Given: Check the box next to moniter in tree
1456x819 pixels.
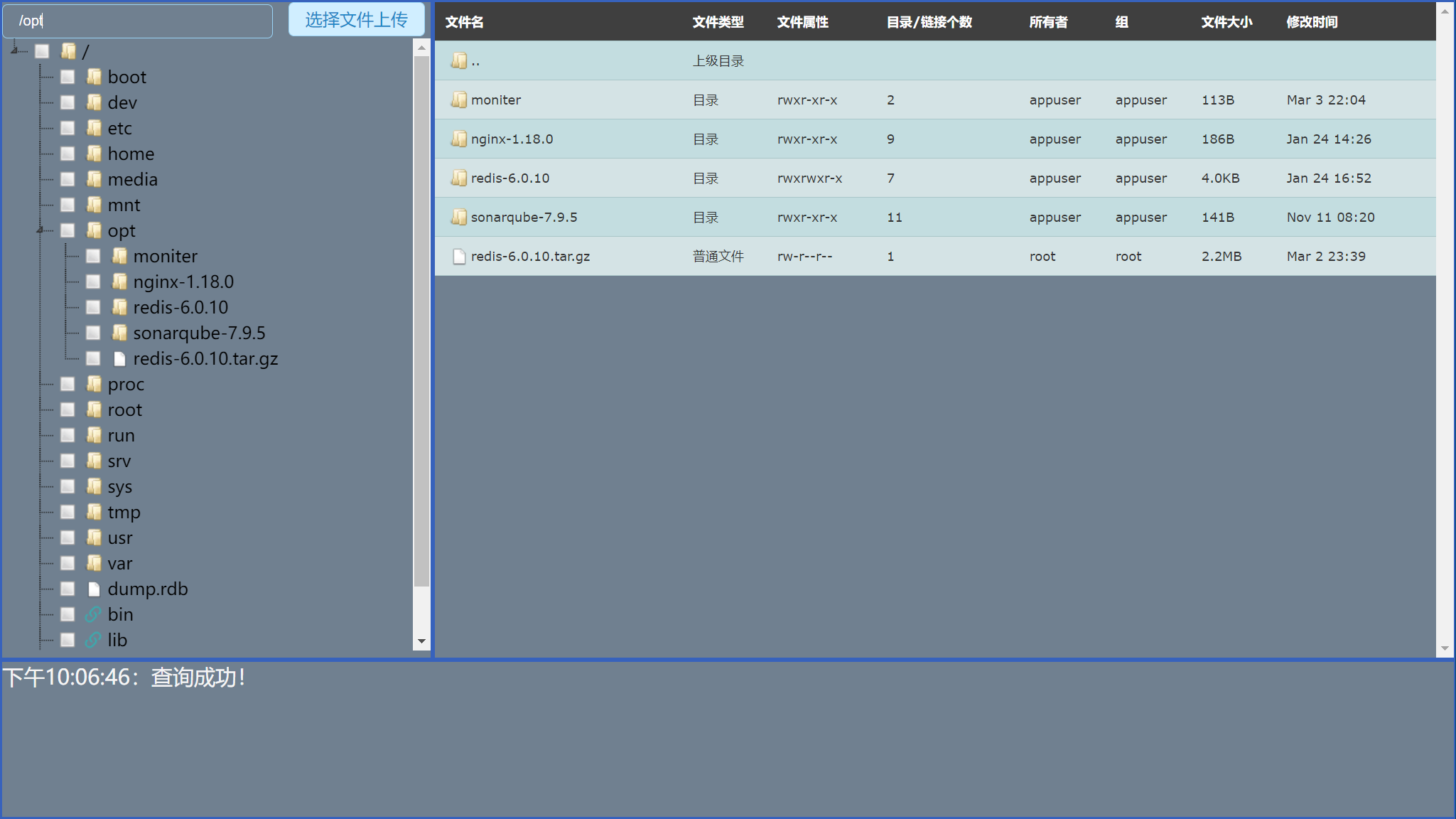Looking at the screenshot, I should pos(93,256).
